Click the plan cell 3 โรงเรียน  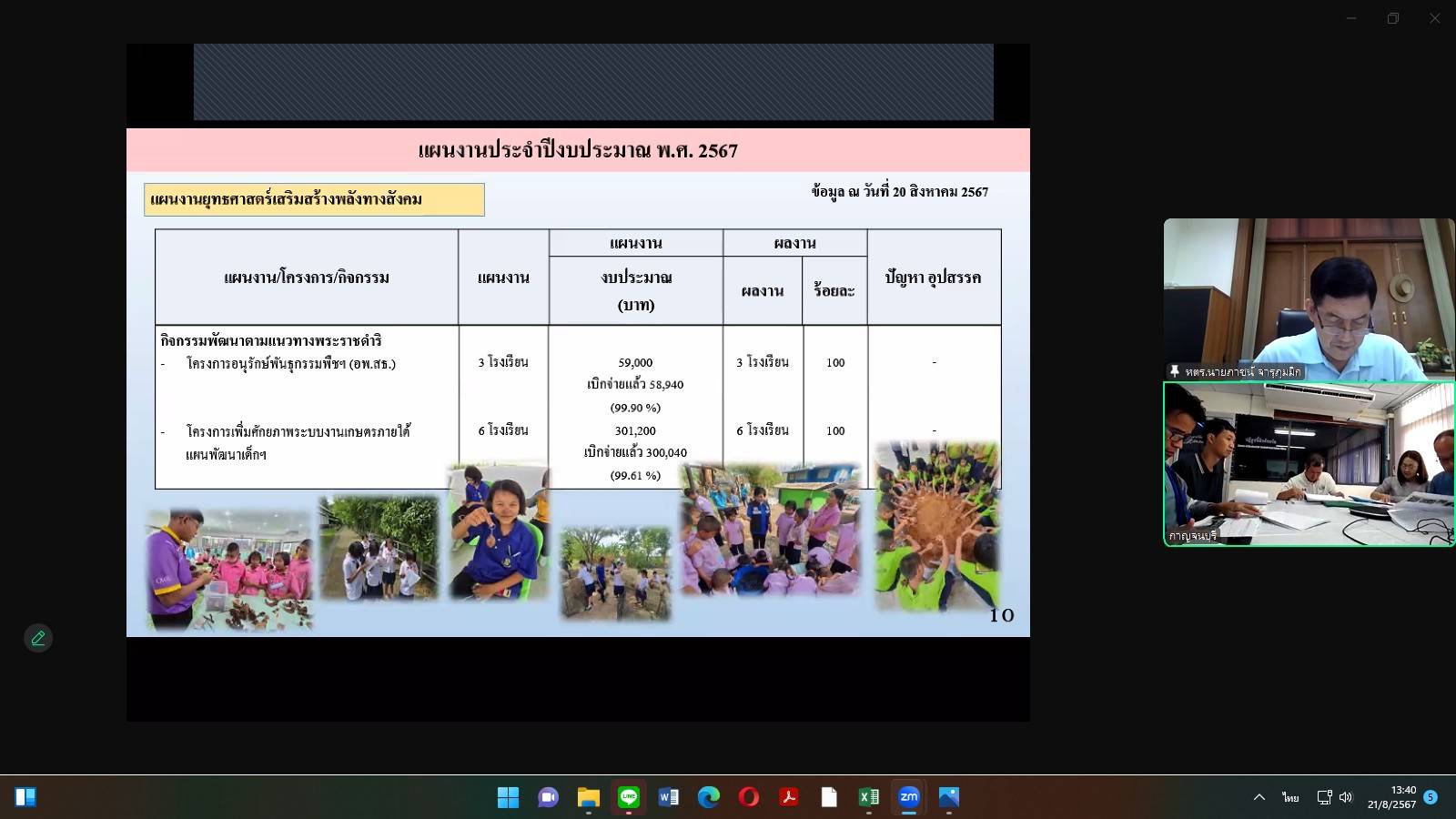click(503, 362)
